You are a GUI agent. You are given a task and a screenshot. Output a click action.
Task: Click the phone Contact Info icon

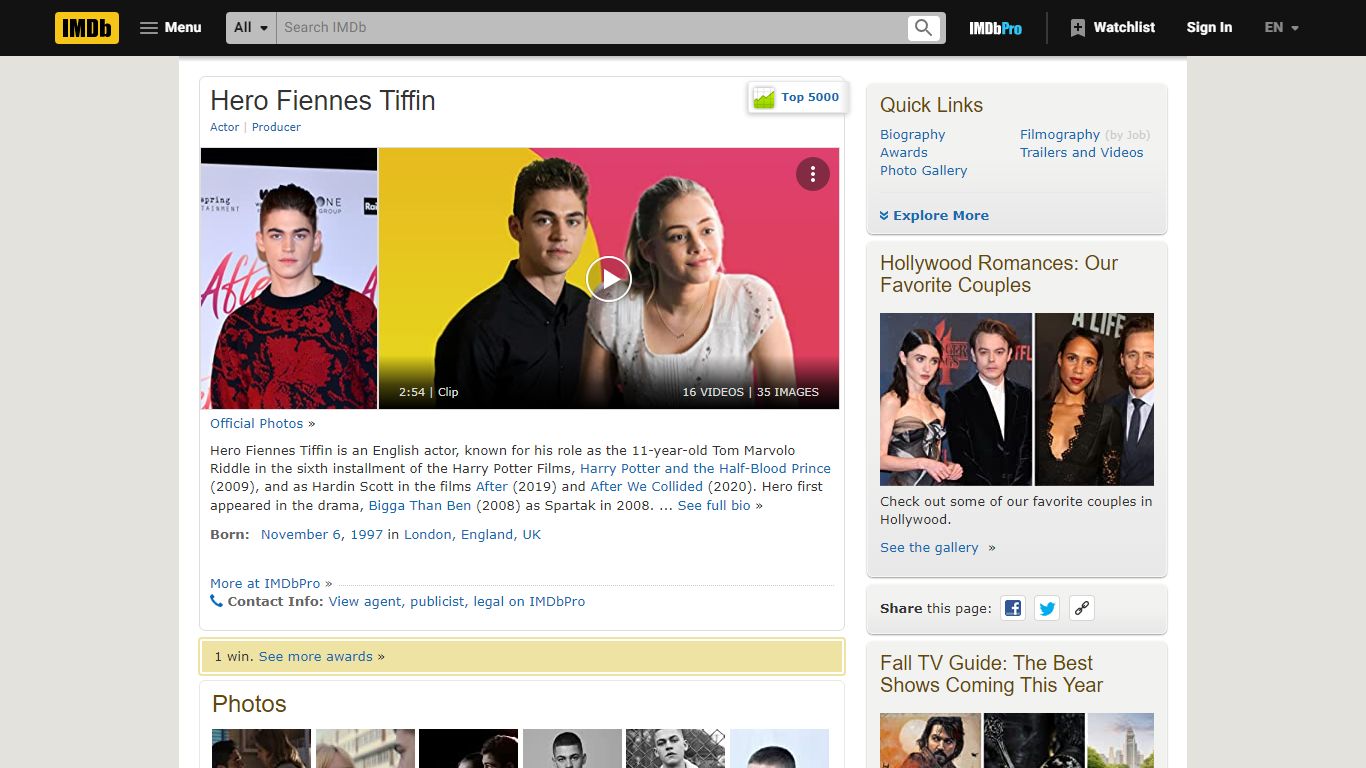pyautogui.click(x=216, y=601)
